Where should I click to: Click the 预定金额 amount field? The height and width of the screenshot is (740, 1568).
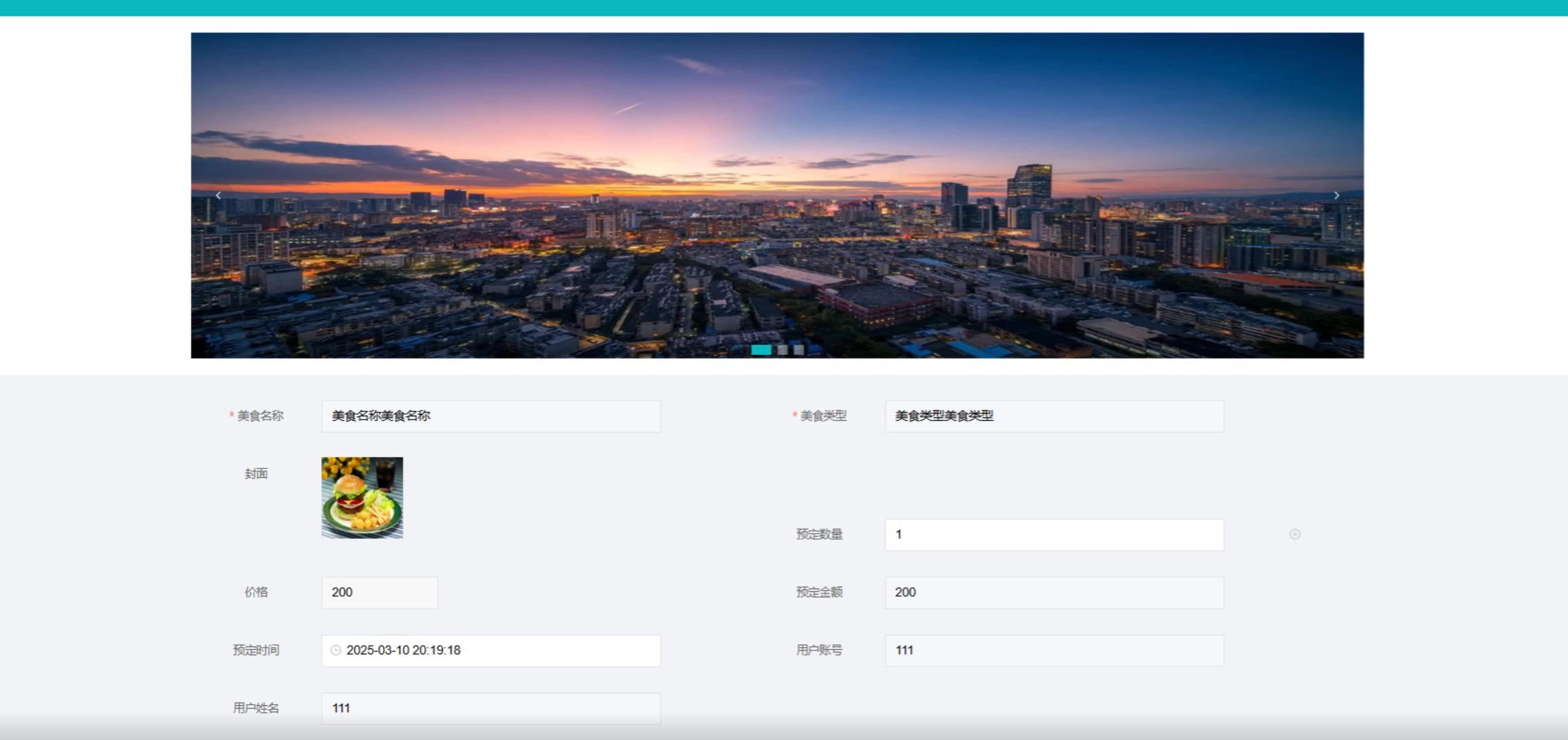[x=1053, y=593]
